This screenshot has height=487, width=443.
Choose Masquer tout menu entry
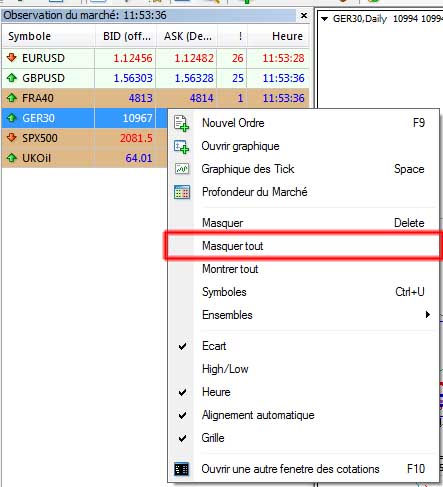pyautogui.click(x=303, y=246)
